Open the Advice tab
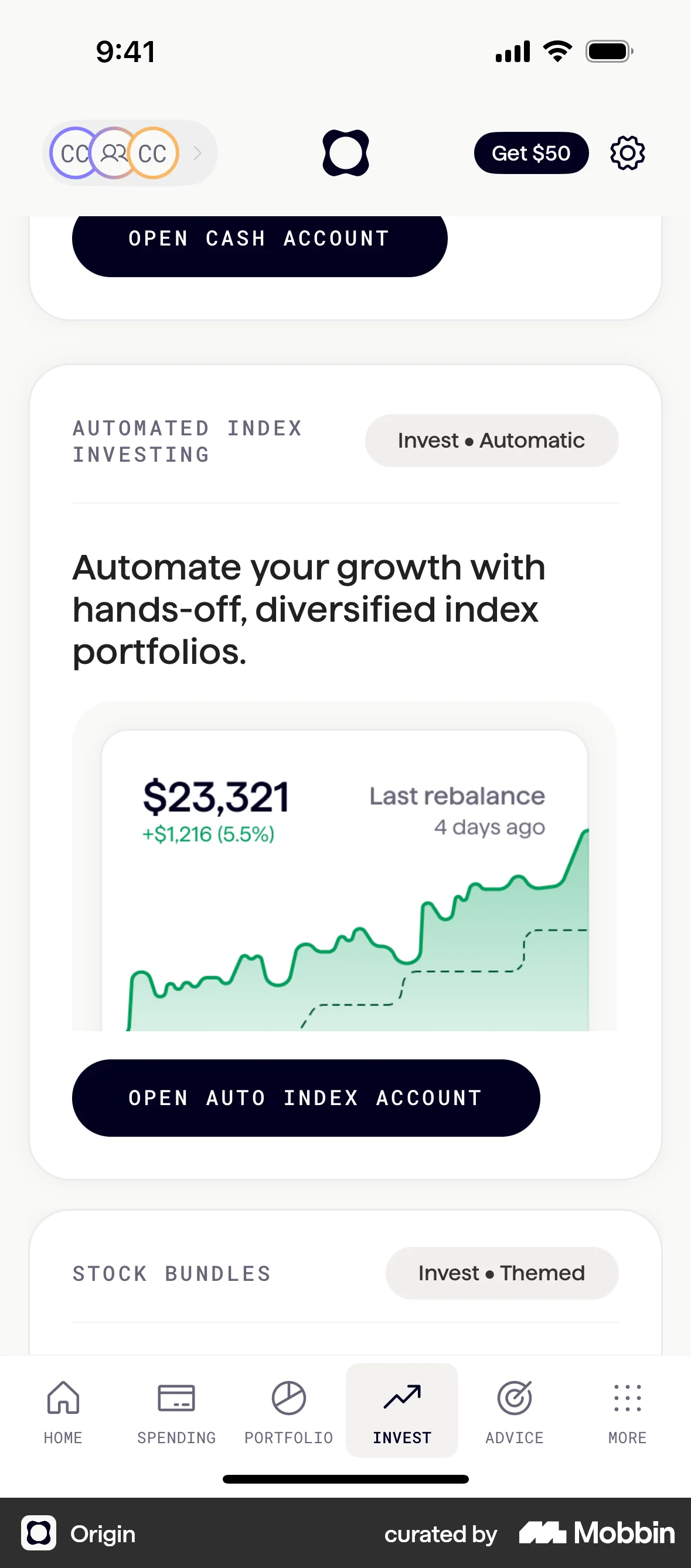 coord(515,1410)
